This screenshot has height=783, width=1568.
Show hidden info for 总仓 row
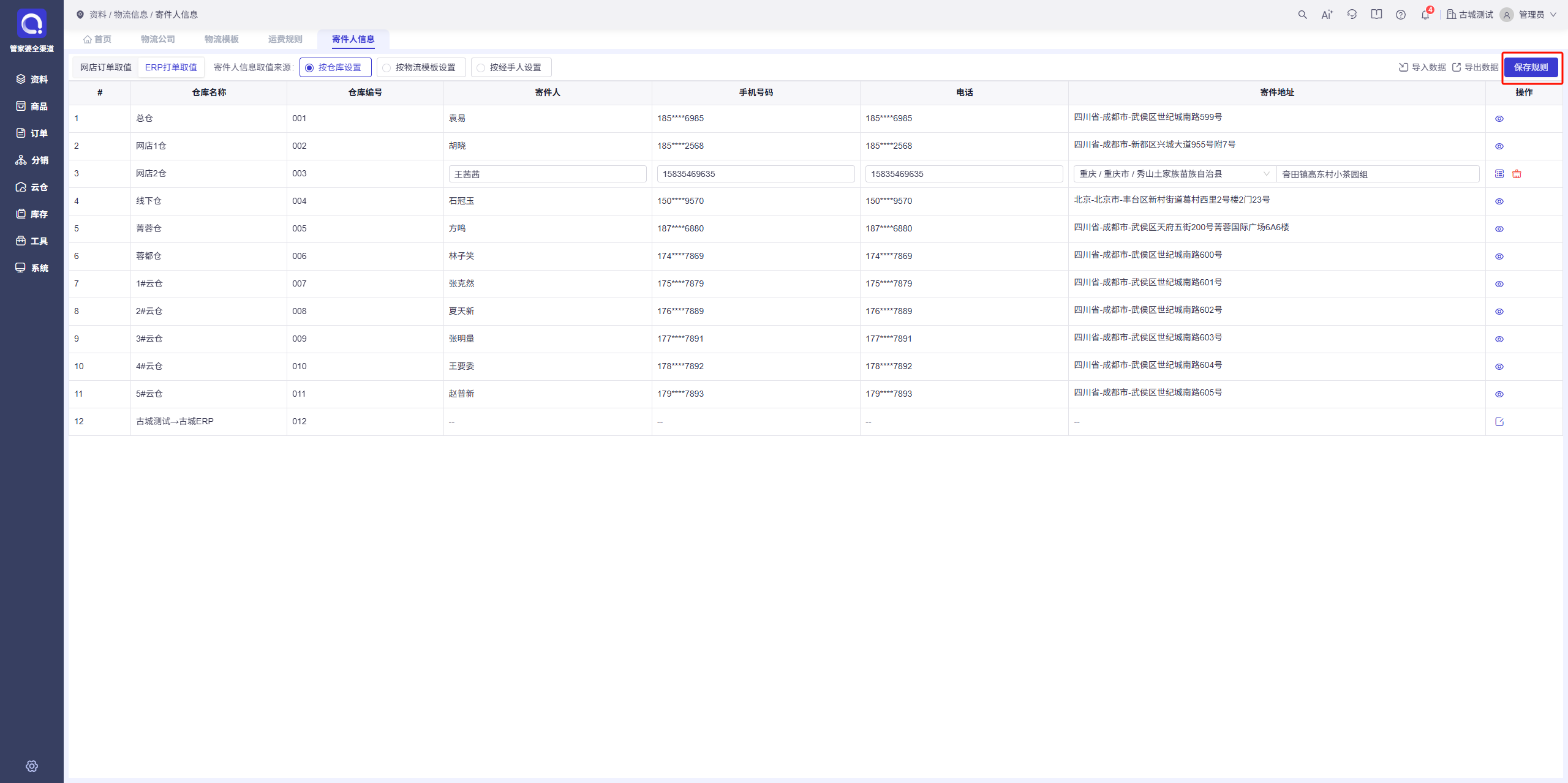tap(1499, 119)
